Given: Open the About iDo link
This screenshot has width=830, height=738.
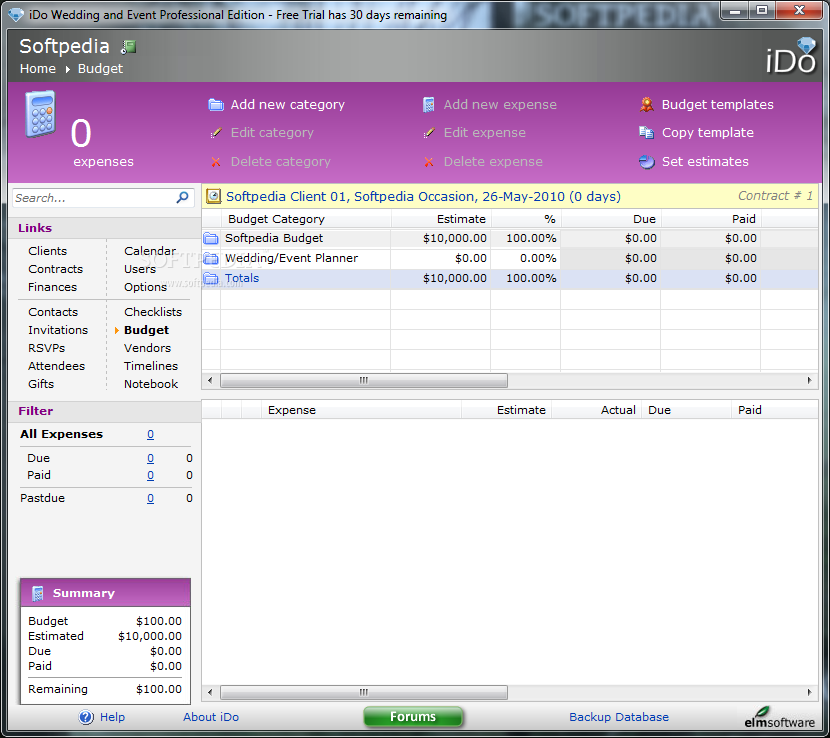Looking at the screenshot, I should pos(211,717).
